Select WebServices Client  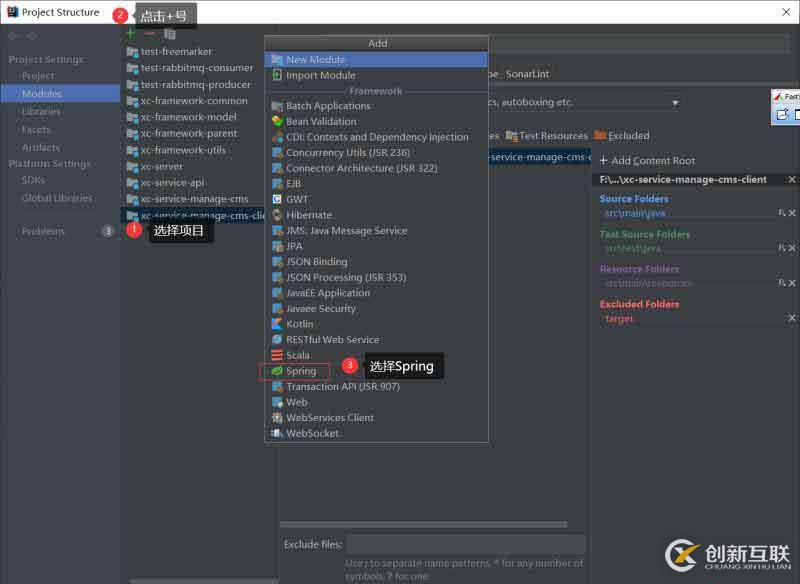pos(376,418)
